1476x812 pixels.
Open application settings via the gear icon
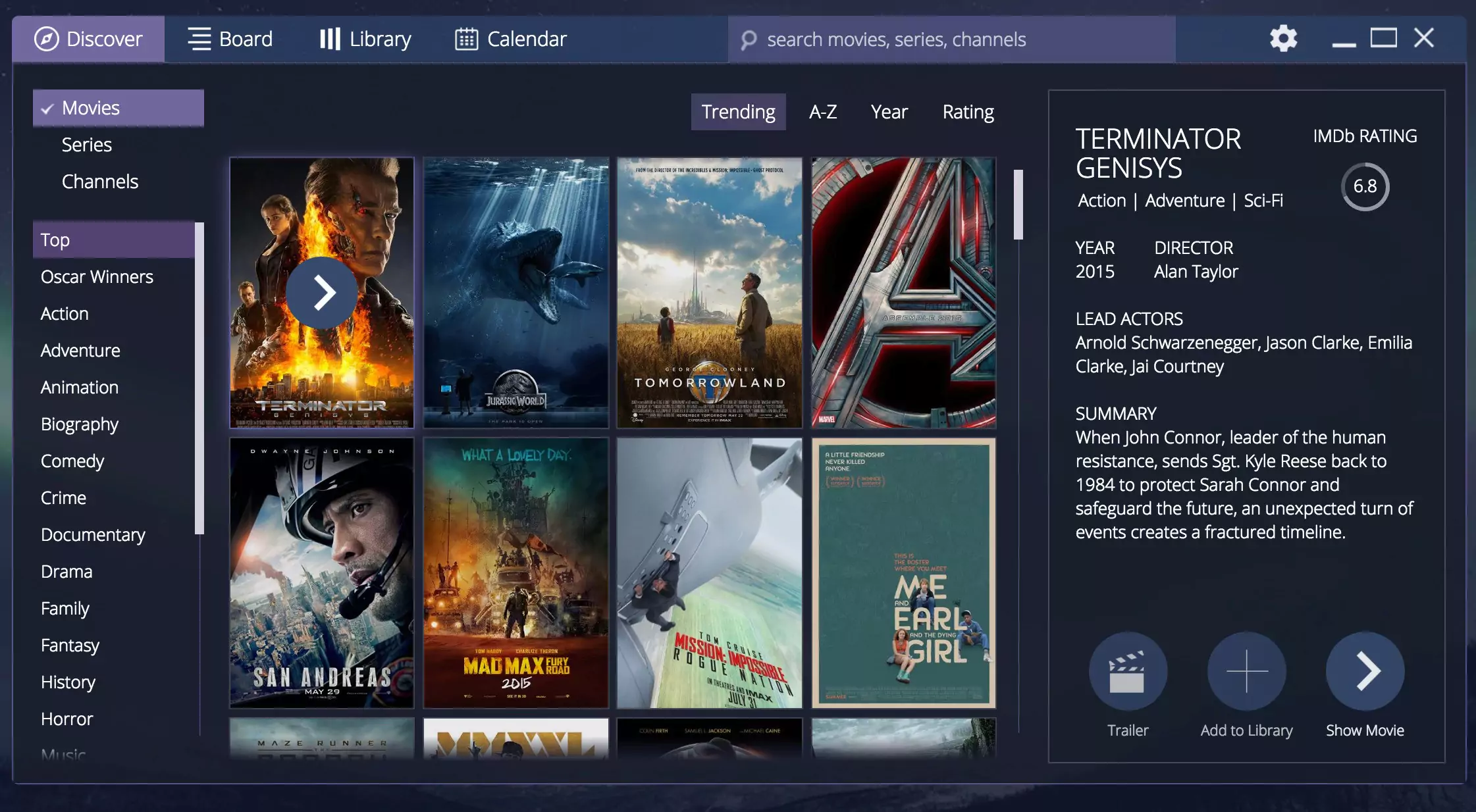(x=1282, y=38)
